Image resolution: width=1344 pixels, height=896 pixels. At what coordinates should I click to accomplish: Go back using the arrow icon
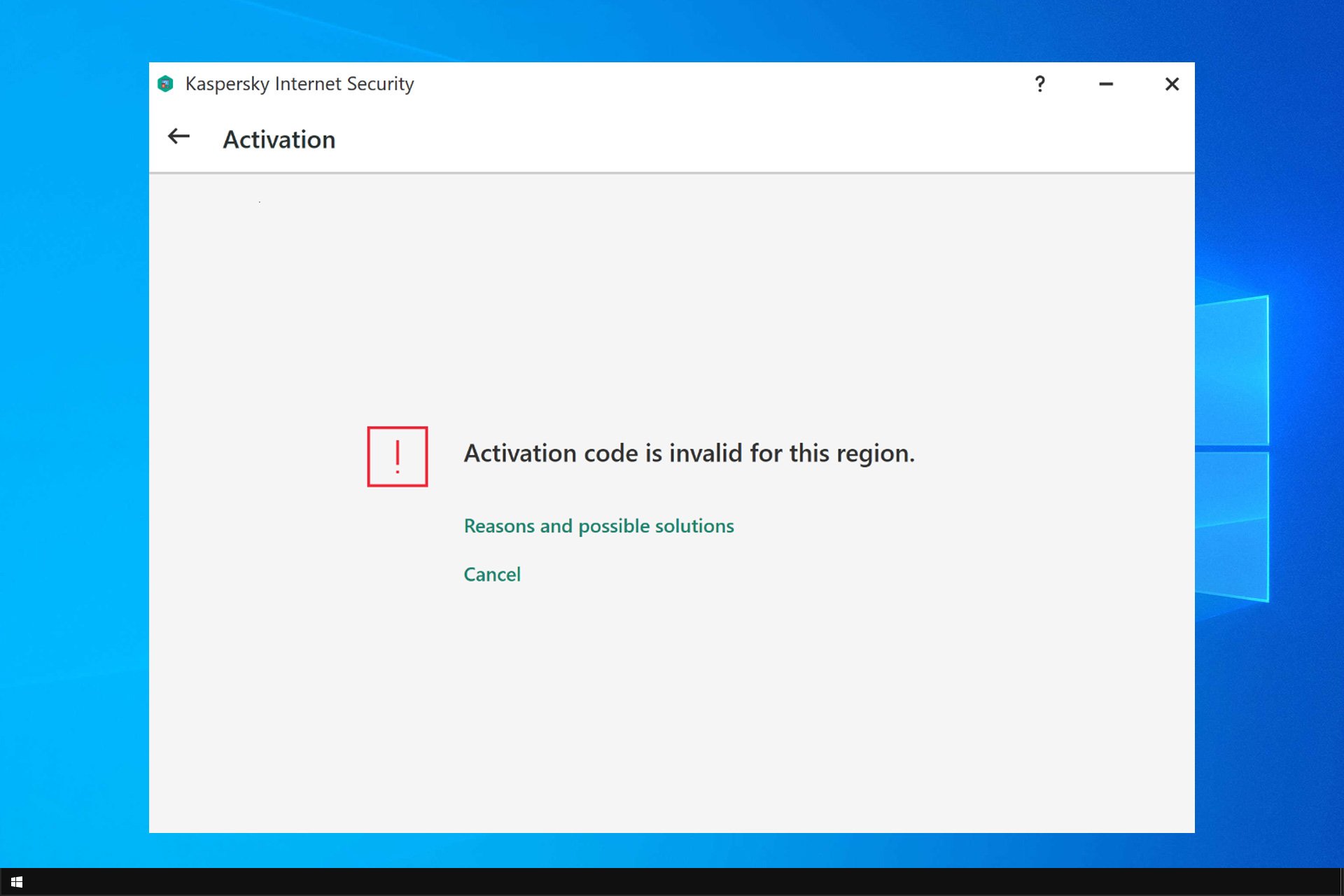click(178, 136)
